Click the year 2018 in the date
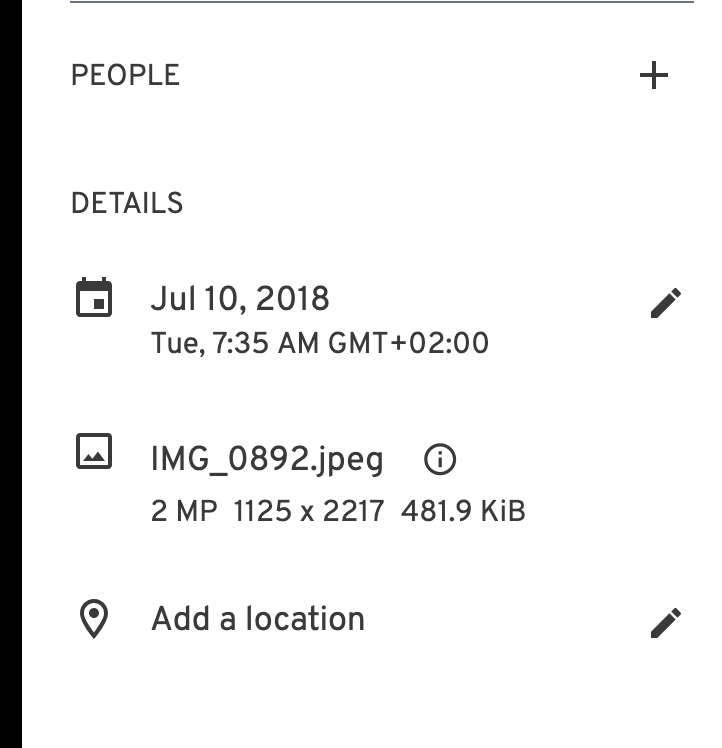 tap(293, 299)
